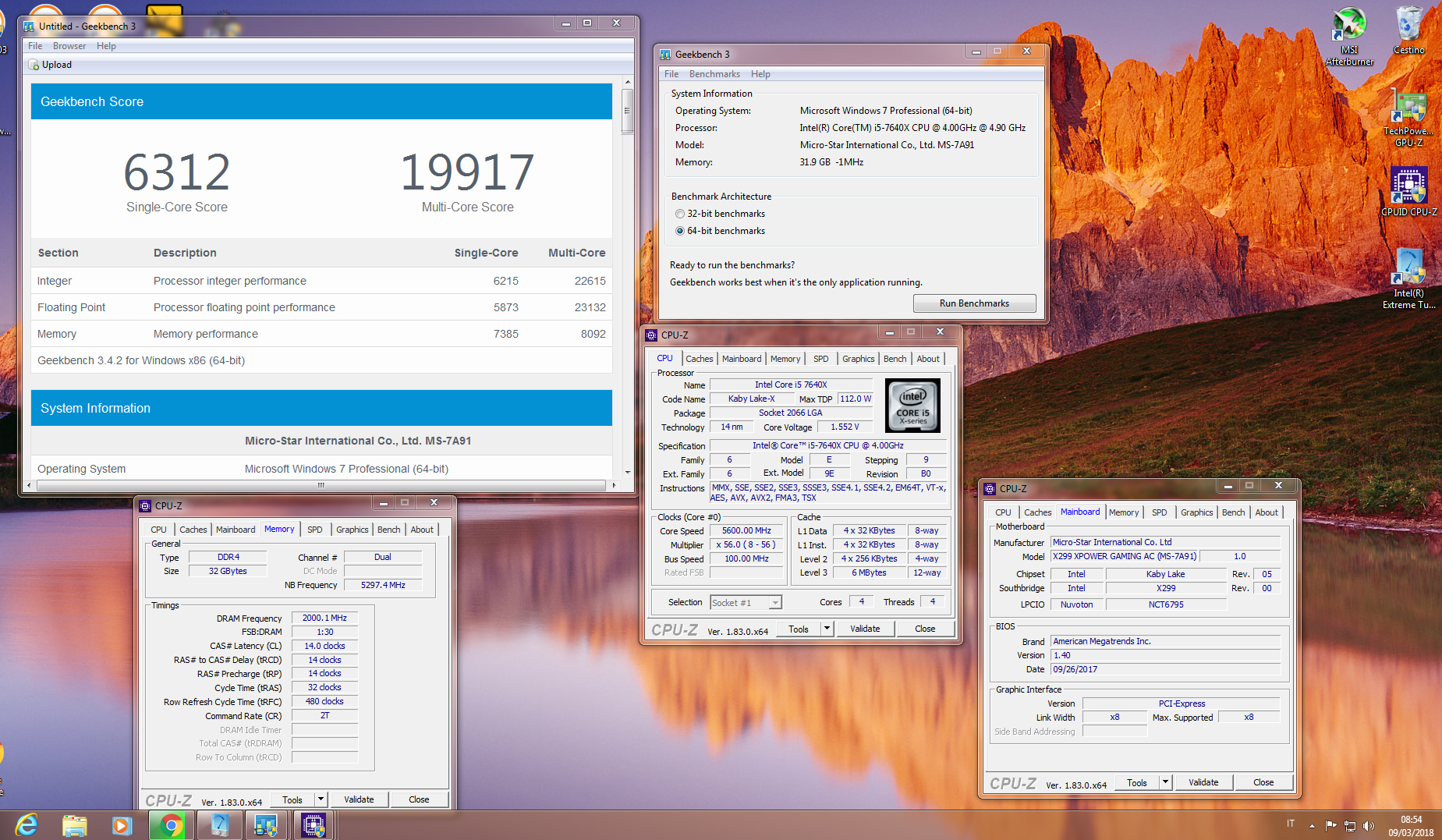Click DRAM Frequency 2000.1 MHz field
Viewport: 1442px width, 840px height.
pos(324,618)
